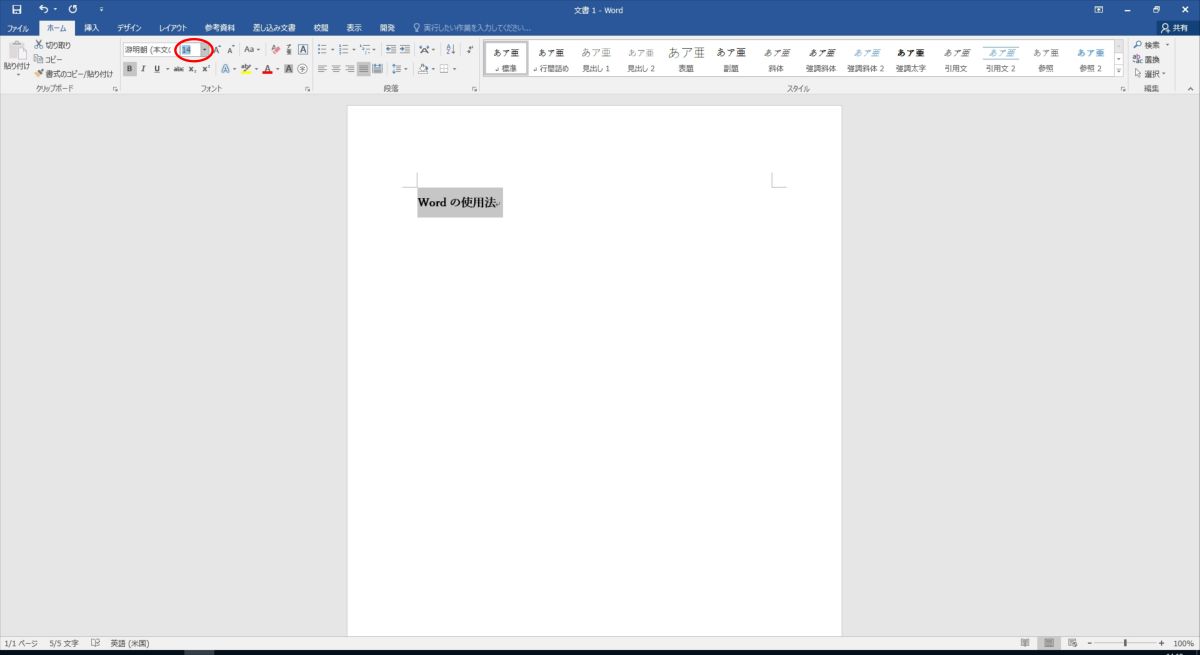Apply the 強調太字 style
This screenshot has width=1200, height=655.
[x=911, y=59]
